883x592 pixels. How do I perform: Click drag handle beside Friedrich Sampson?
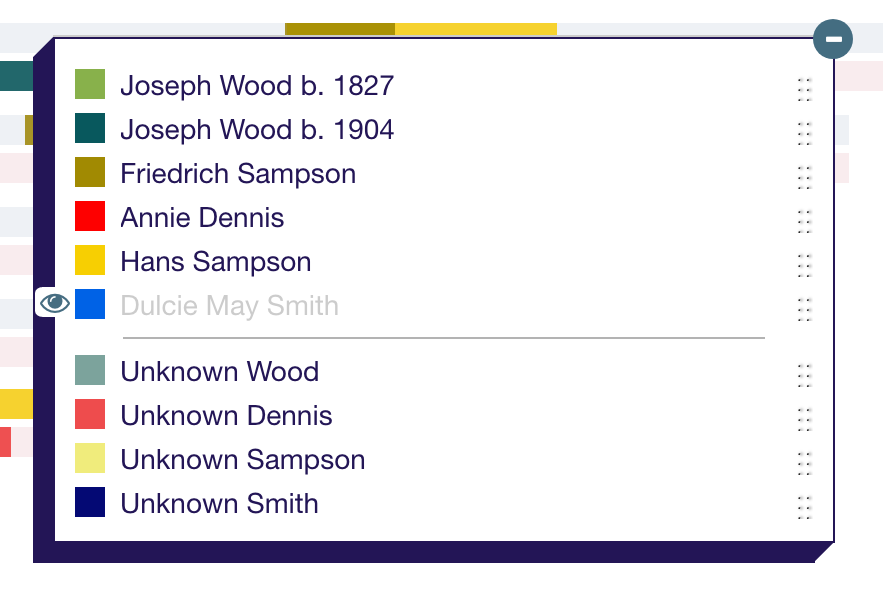tap(804, 177)
